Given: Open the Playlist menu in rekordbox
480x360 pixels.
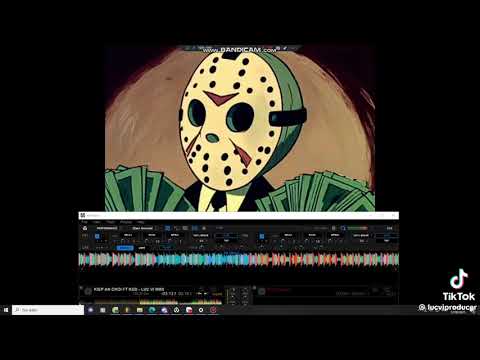Looking at the screenshot, I should (126, 222).
